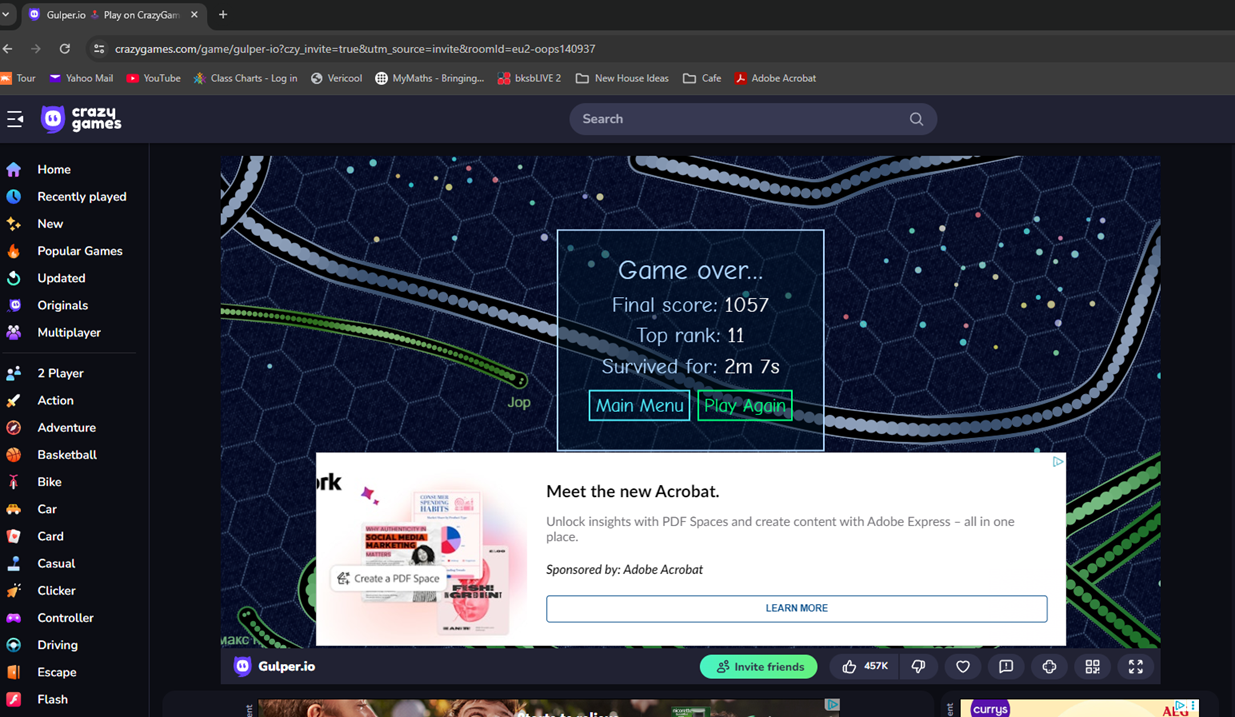The image size is (1235, 717).
Task: Click the thumbs up like icon
Action: [x=850, y=667]
